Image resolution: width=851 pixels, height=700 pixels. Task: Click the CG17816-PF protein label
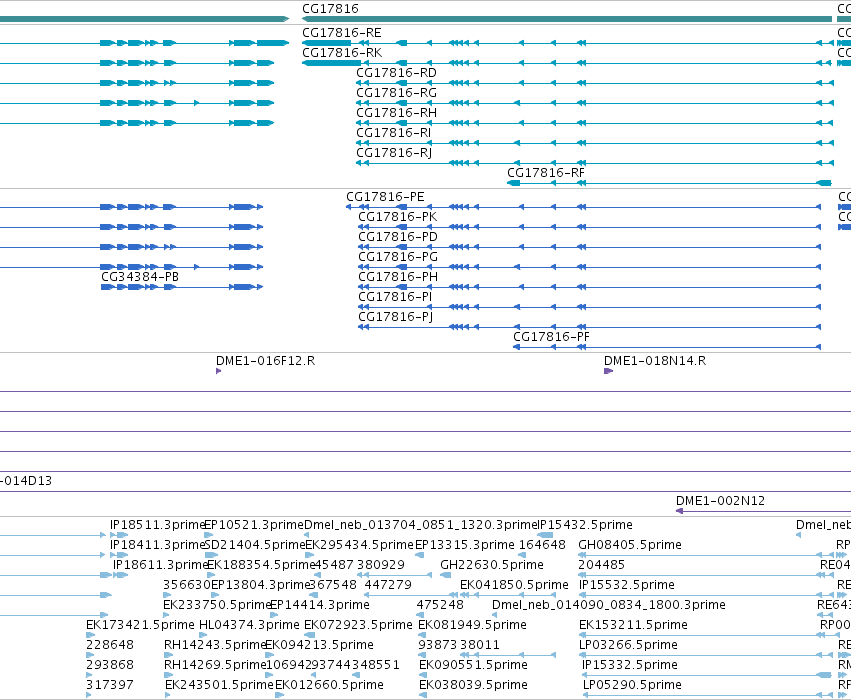pyautogui.click(x=551, y=338)
